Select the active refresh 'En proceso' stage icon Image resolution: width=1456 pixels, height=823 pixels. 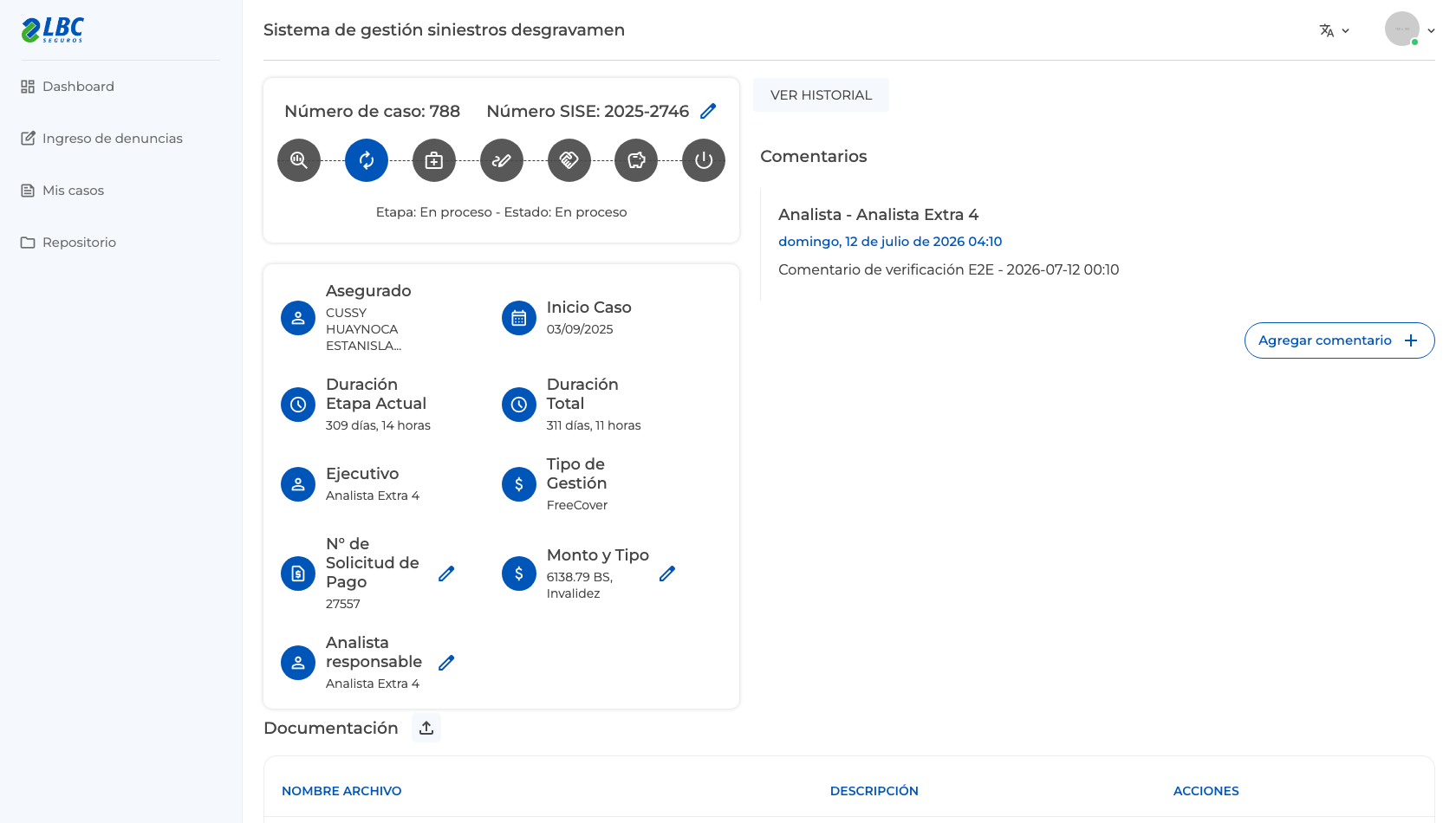(367, 160)
